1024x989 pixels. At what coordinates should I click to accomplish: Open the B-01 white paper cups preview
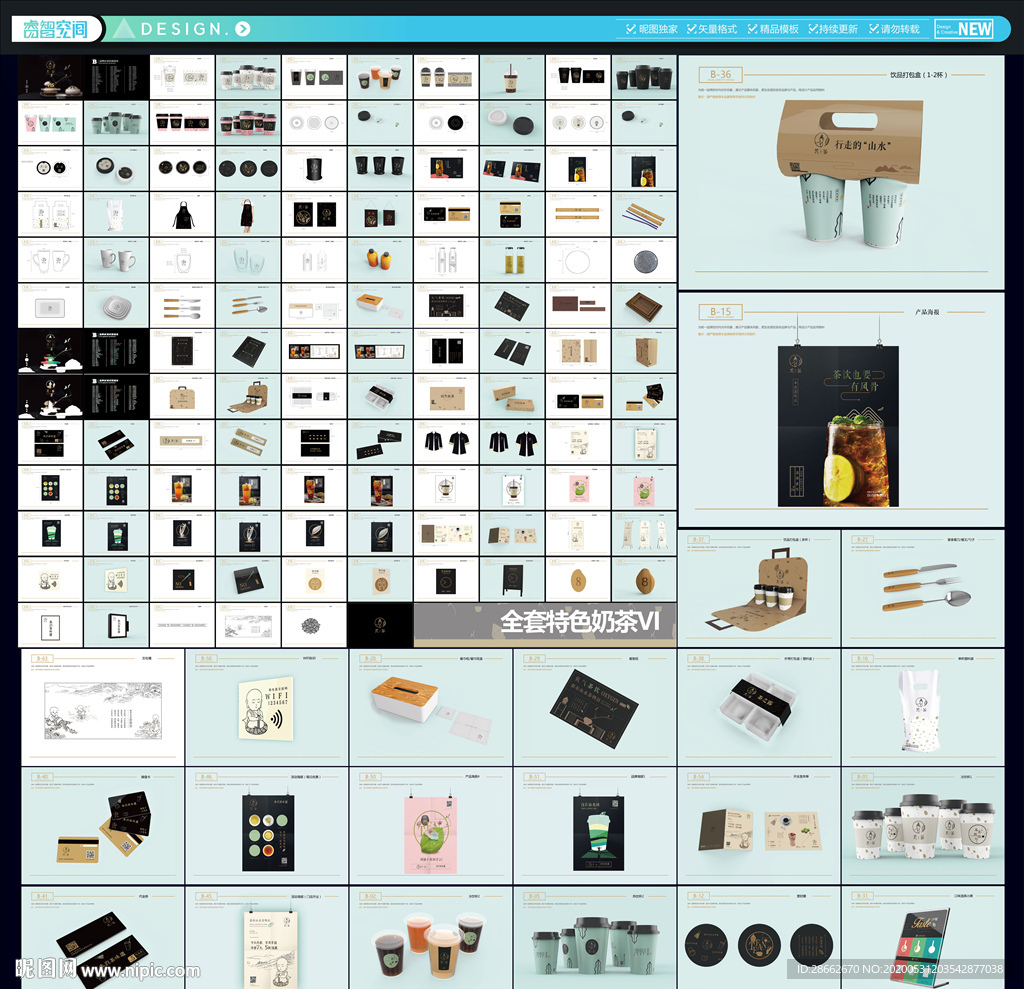point(923,826)
